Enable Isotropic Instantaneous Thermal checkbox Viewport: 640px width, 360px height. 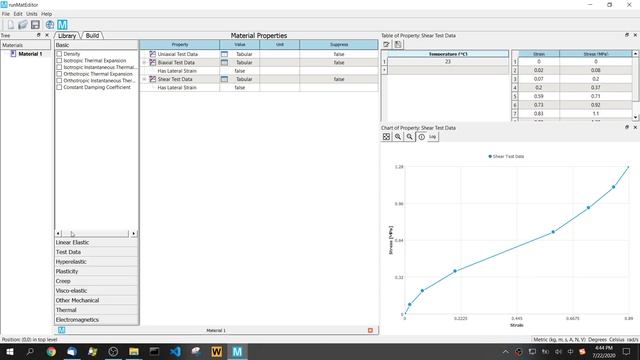[59, 67]
